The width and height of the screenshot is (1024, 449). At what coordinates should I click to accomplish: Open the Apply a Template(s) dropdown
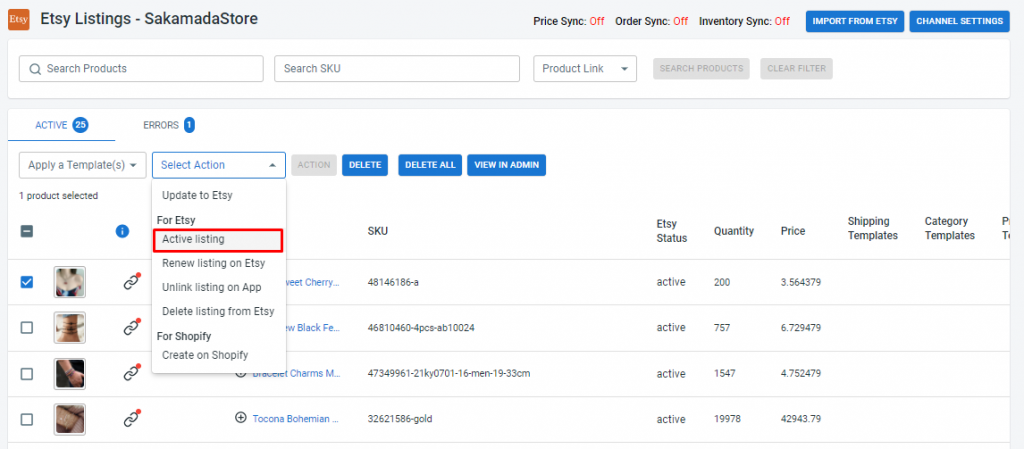[x=82, y=165]
